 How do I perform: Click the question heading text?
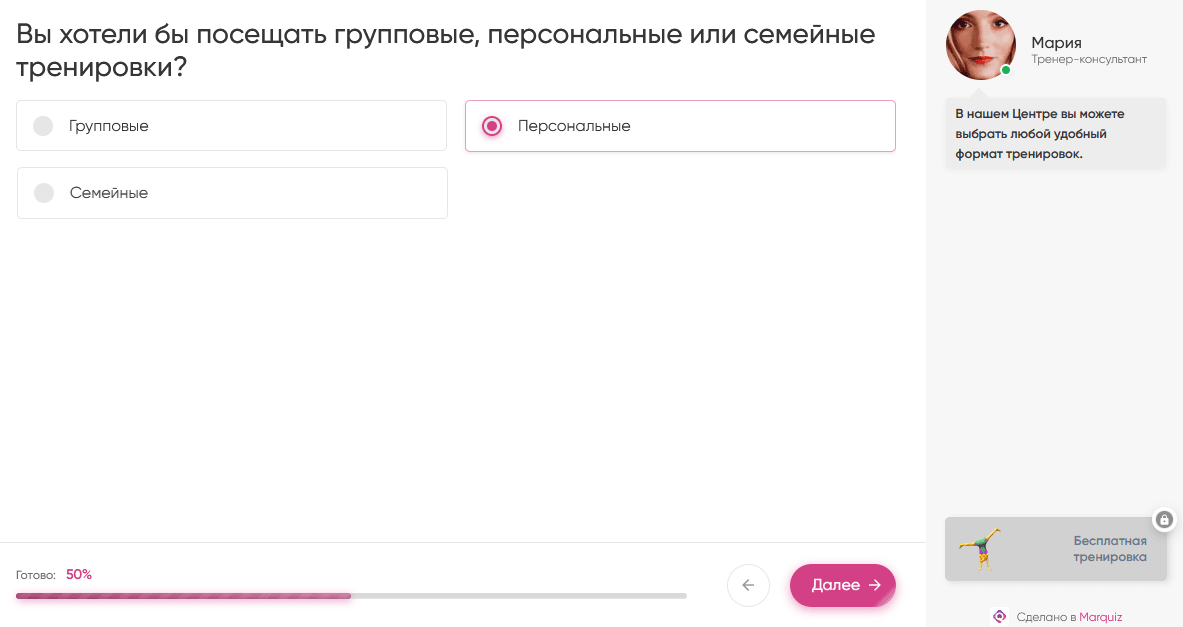(x=445, y=51)
